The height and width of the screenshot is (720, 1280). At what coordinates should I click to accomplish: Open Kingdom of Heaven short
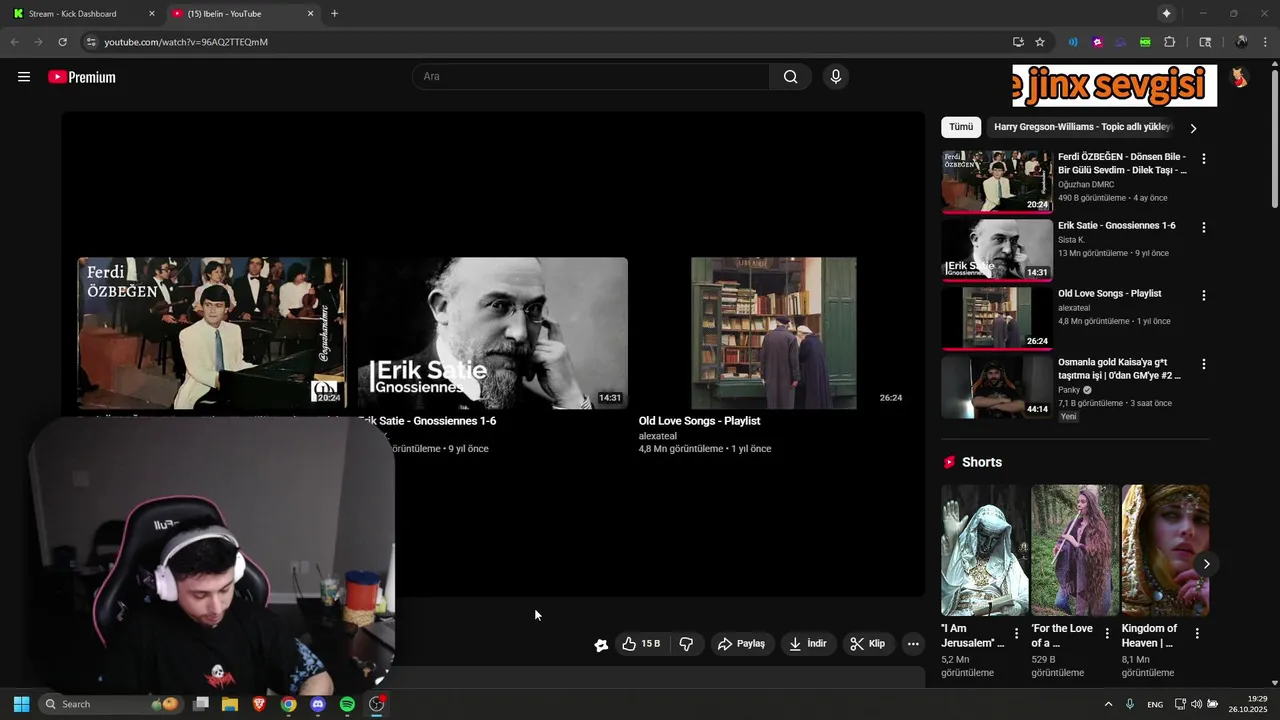tap(1165, 550)
